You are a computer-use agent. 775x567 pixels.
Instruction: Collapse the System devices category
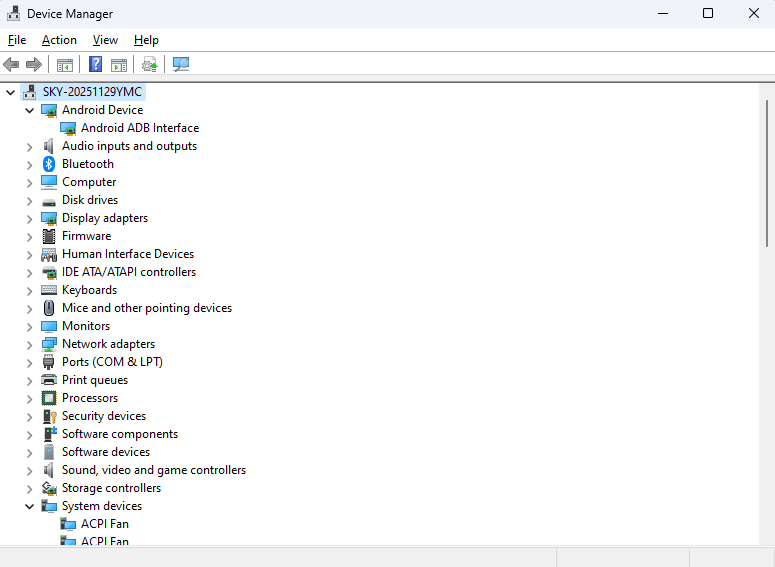[30, 506]
